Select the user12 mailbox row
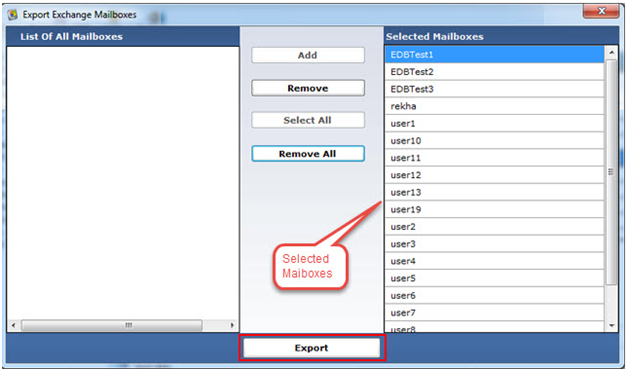628x371 pixels. [x=494, y=175]
